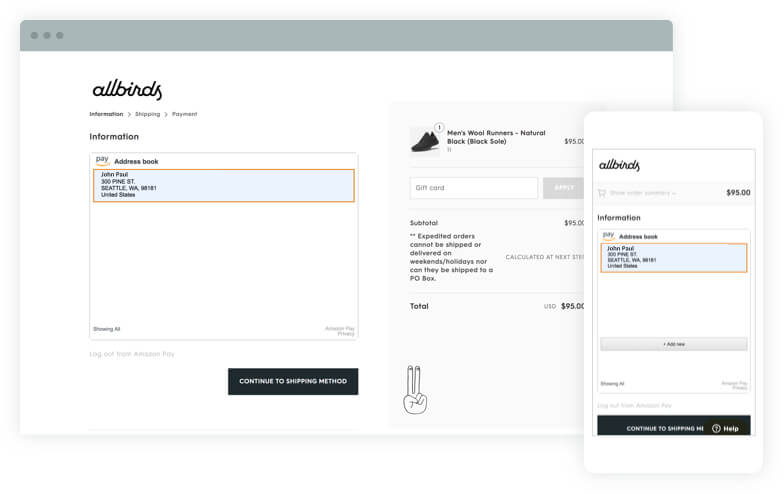
Task: Expand Show order summary in mobile view
Action: (643, 193)
